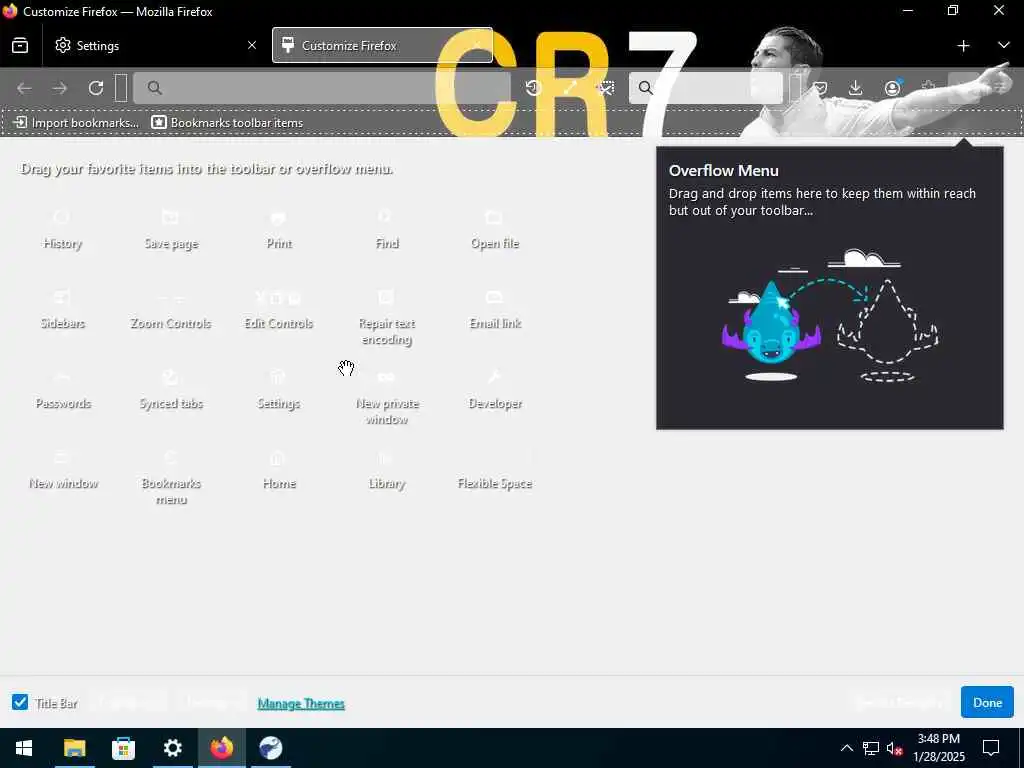Click the muted volume tray icon

(894, 748)
